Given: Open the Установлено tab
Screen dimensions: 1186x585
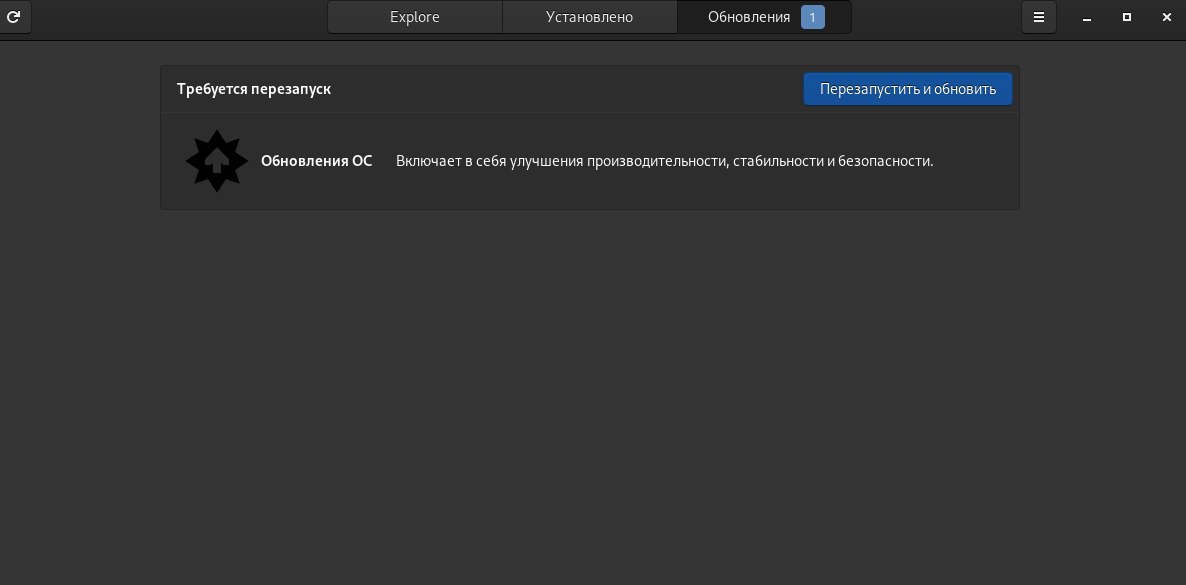Looking at the screenshot, I should point(589,17).
